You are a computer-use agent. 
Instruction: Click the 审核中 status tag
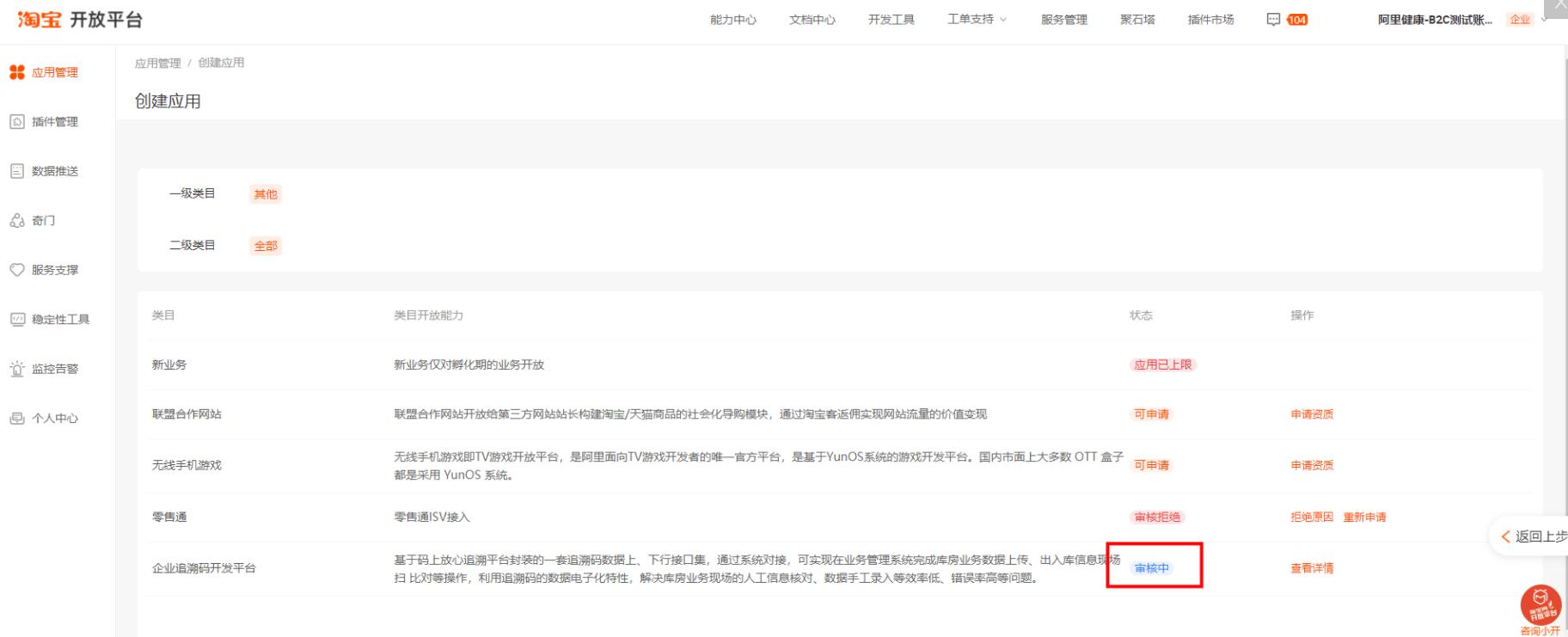[x=1152, y=568]
